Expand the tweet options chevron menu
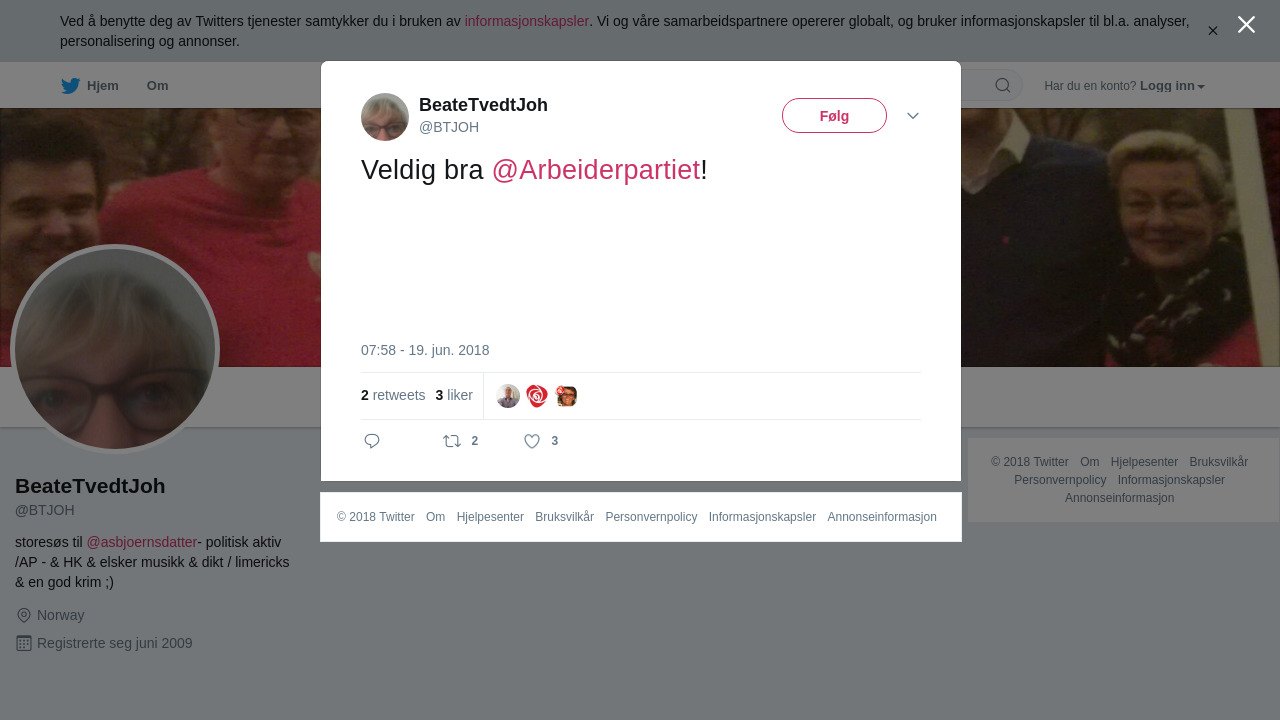The image size is (1280, 720). click(x=913, y=116)
